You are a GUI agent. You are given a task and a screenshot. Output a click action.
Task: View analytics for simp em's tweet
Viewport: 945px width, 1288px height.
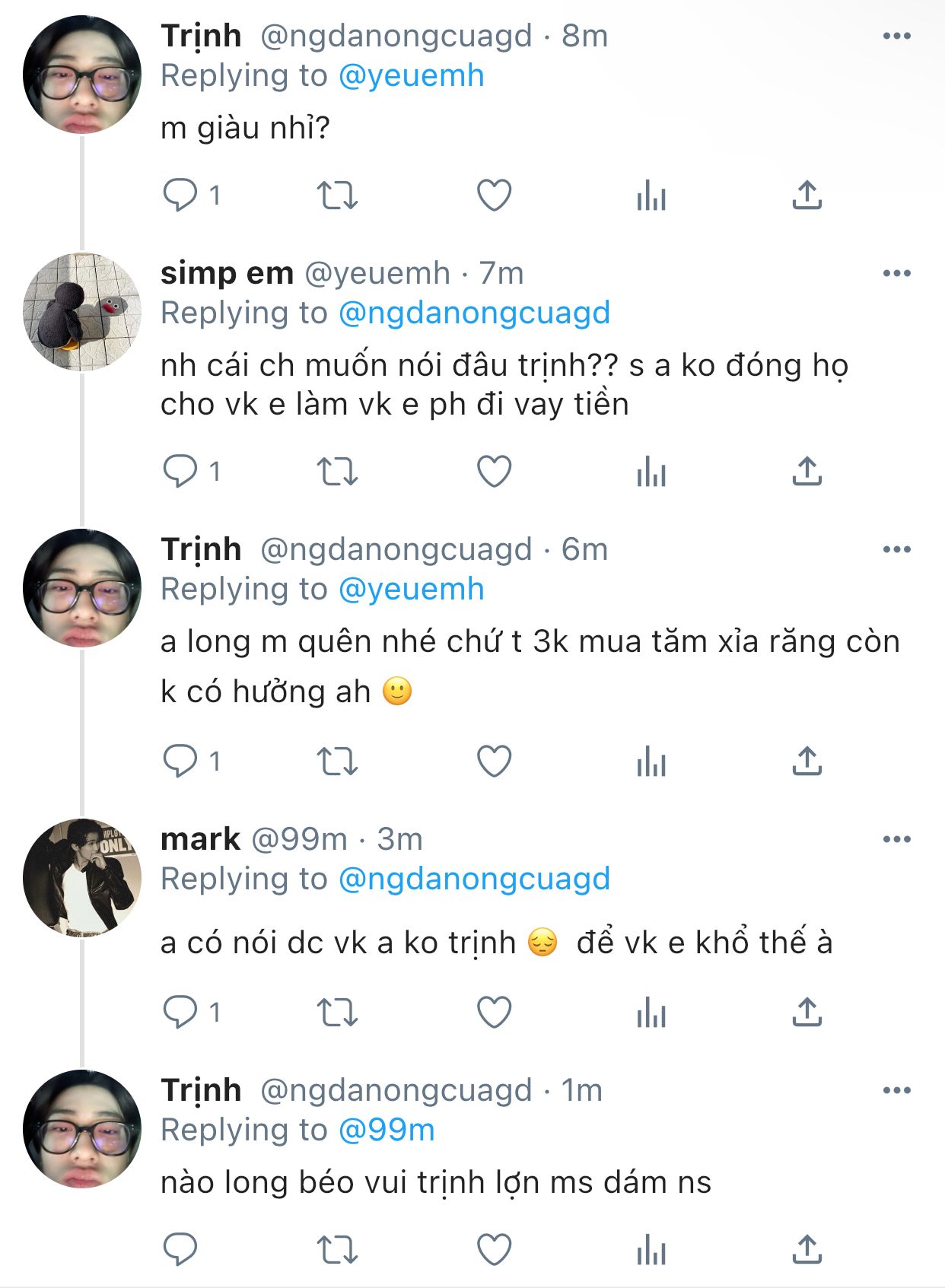[x=651, y=472]
